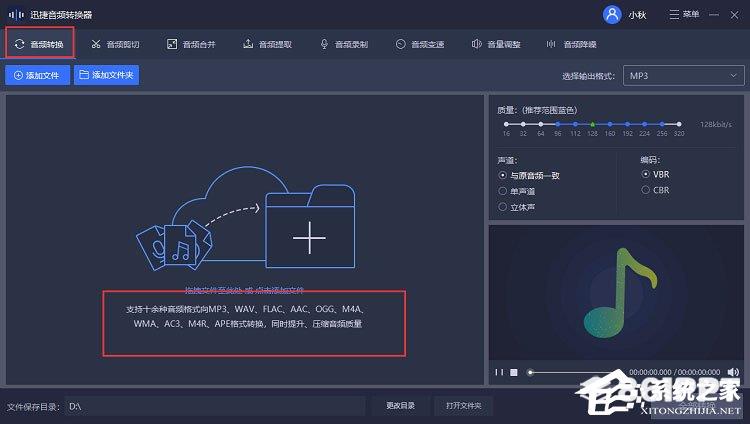Set quality slider to 160
750x424 pixels.
[x=610, y=124]
